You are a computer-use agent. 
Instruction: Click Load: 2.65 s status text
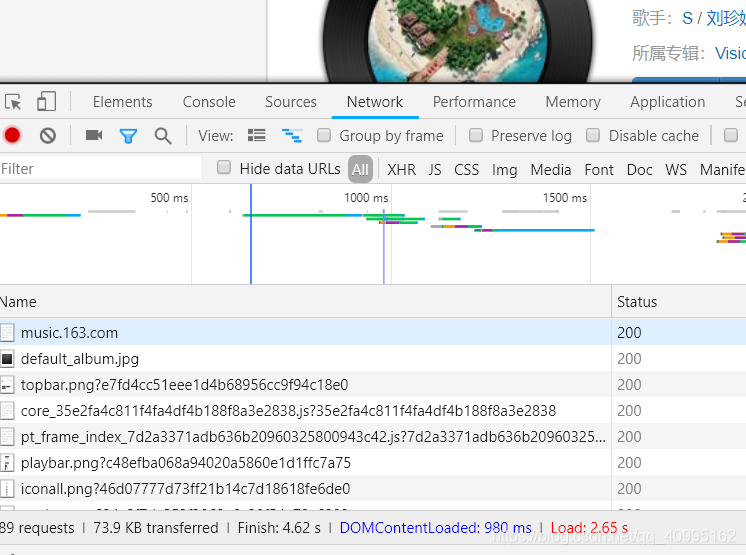coord(589,527)
